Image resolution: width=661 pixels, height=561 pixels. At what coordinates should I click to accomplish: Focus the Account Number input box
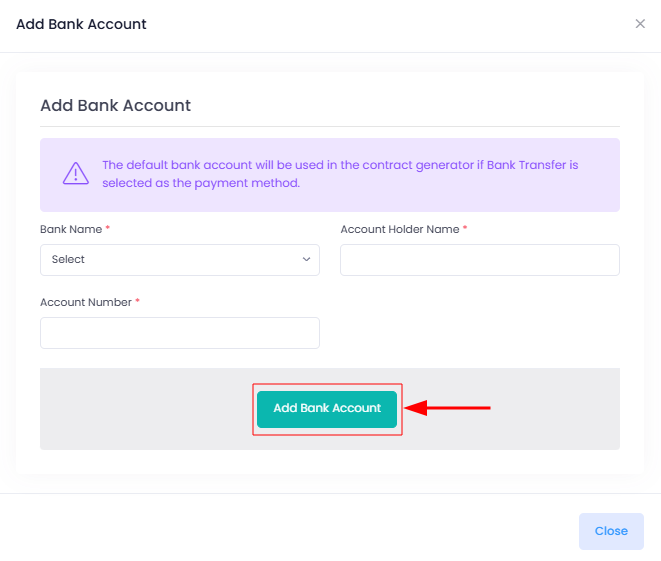(180, 333)
